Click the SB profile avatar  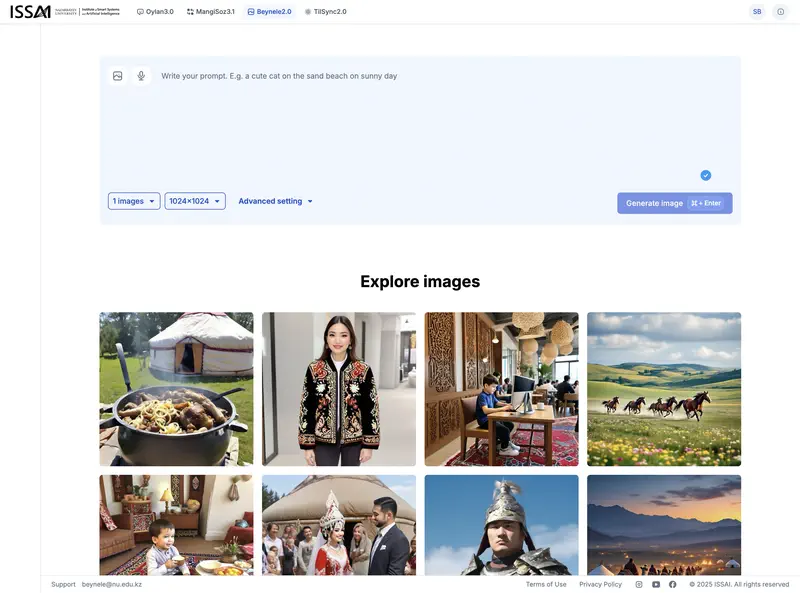point(757,11)
